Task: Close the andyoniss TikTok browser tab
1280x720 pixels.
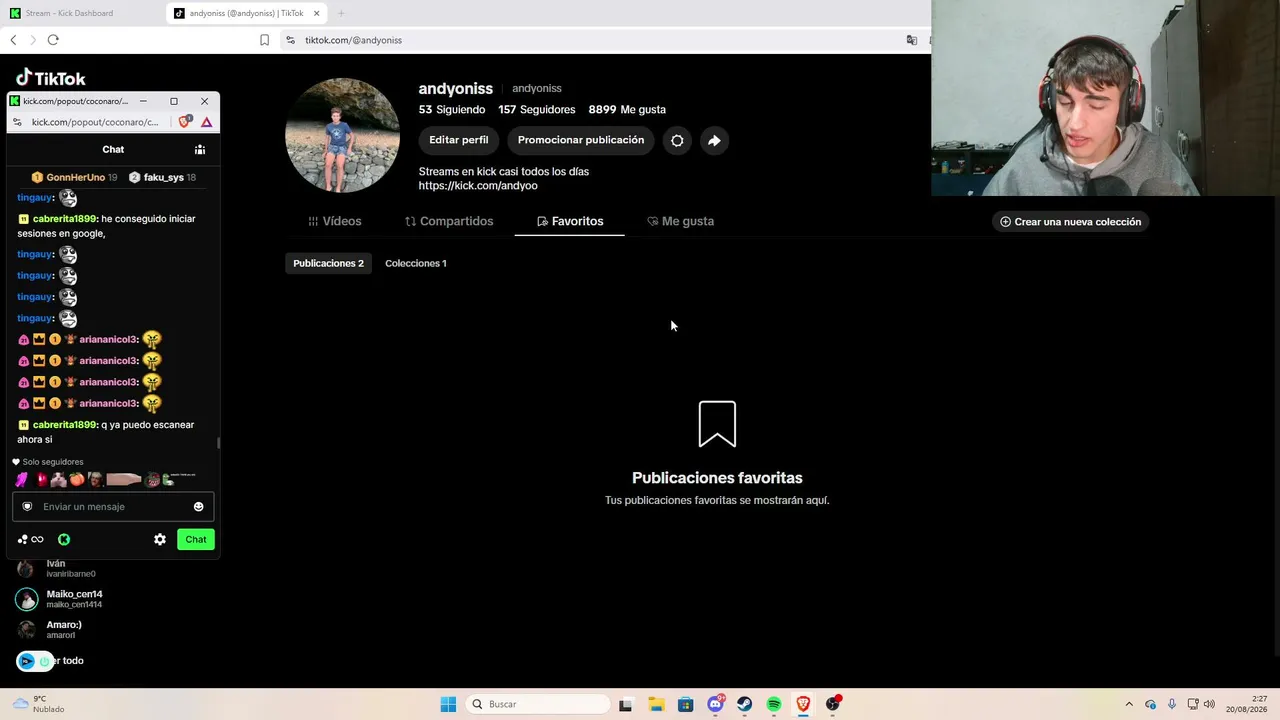Action: (x=317, y=13)
